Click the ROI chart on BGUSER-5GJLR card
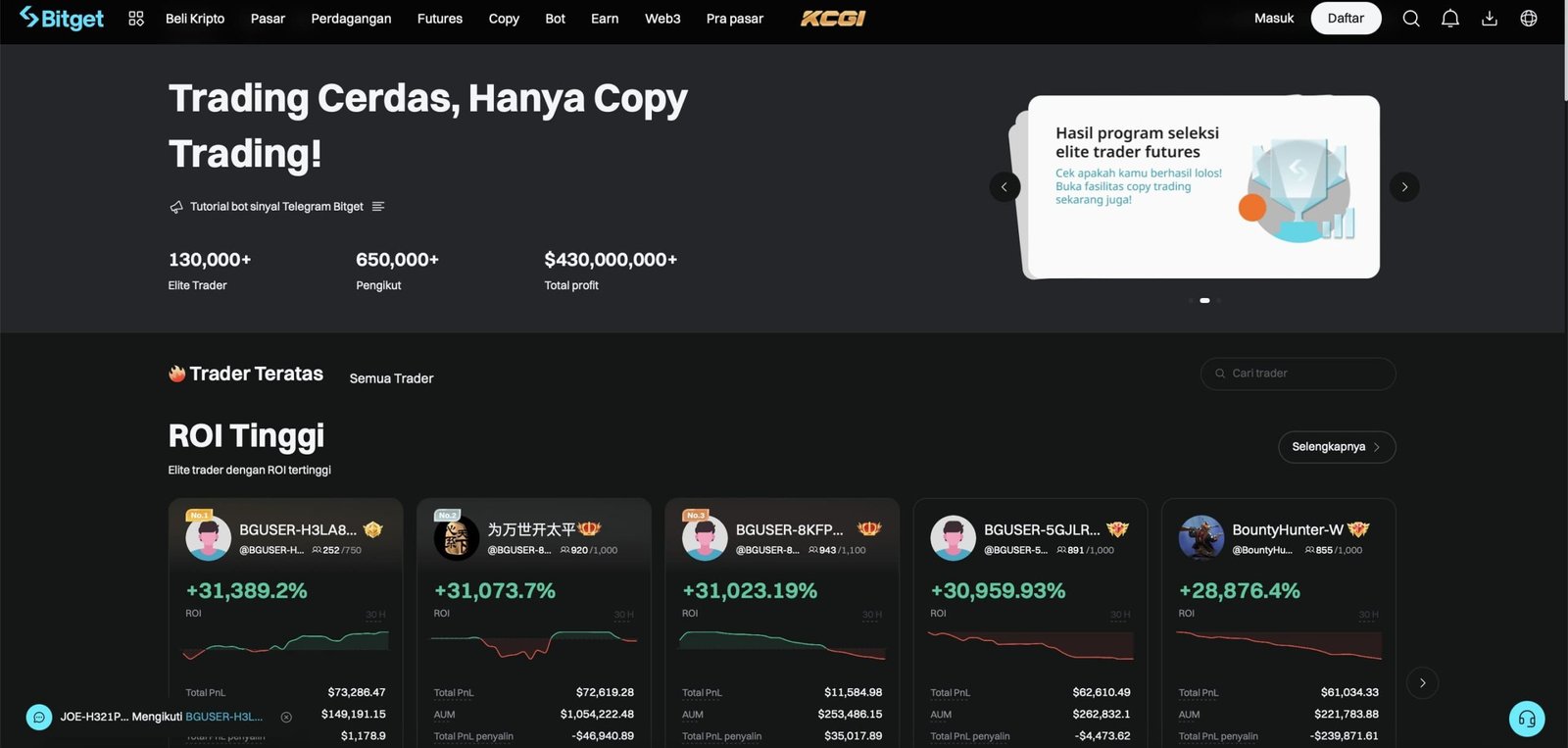The width and height of the screenshot is (1568, 748). [x=1030, y=645]
